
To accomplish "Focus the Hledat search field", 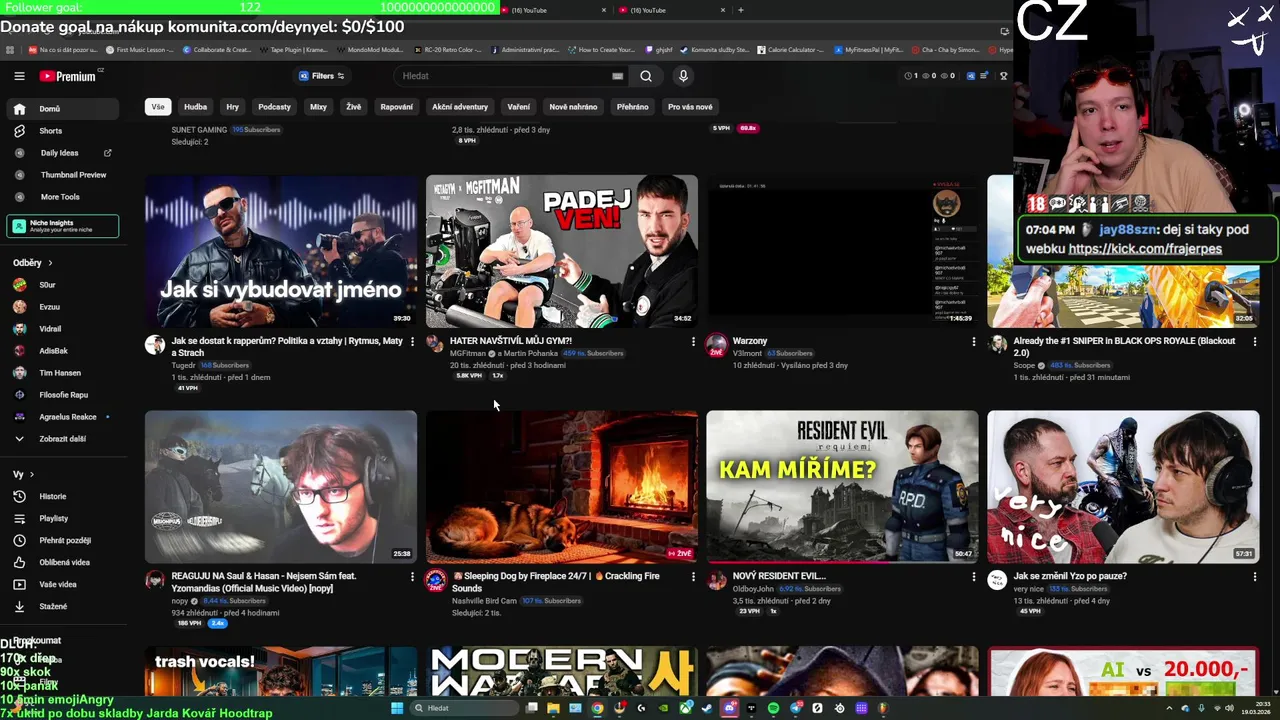I will pos(510,76).
